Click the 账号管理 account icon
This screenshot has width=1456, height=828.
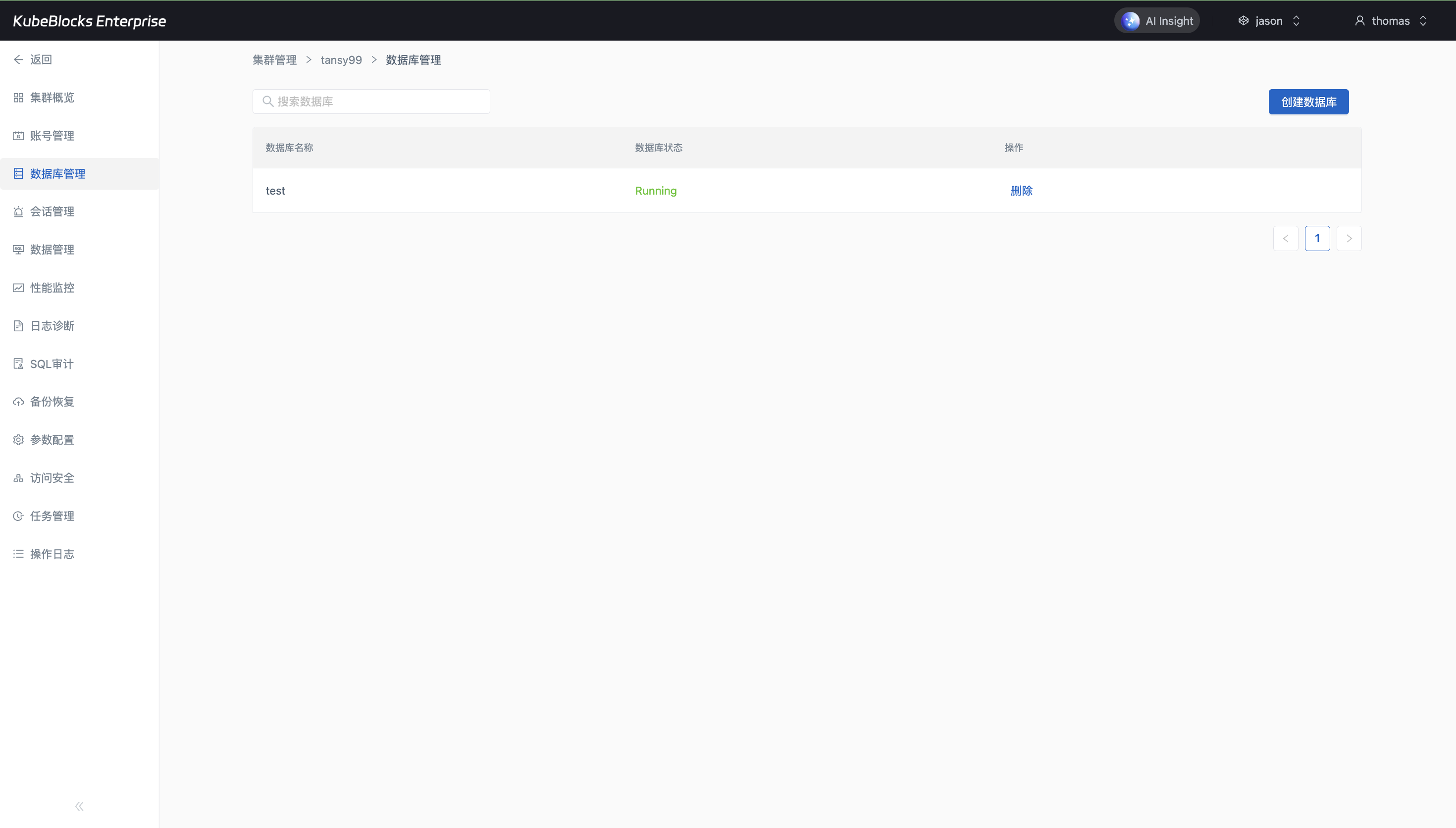pyautogui.click(x=18, y=136)
